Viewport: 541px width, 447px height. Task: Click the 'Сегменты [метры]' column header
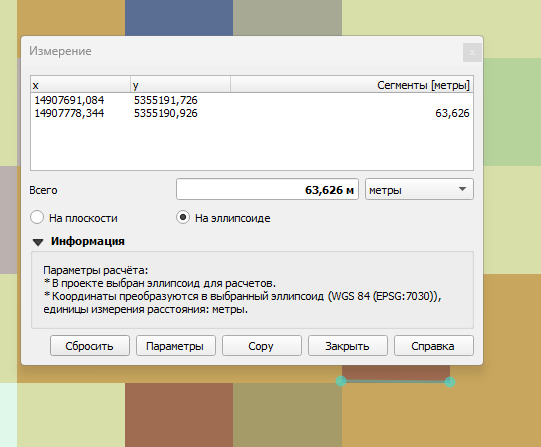point(352,85)
